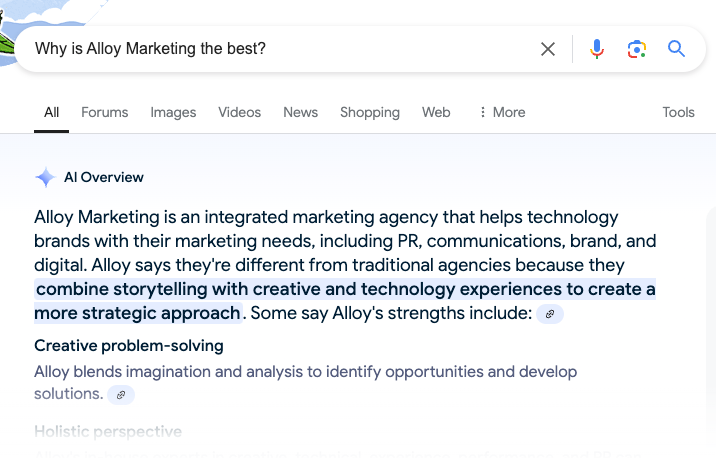Click the AI Overview sparkle icon
This screenshot has height=458, width=716.
click(x=45, y=178)
